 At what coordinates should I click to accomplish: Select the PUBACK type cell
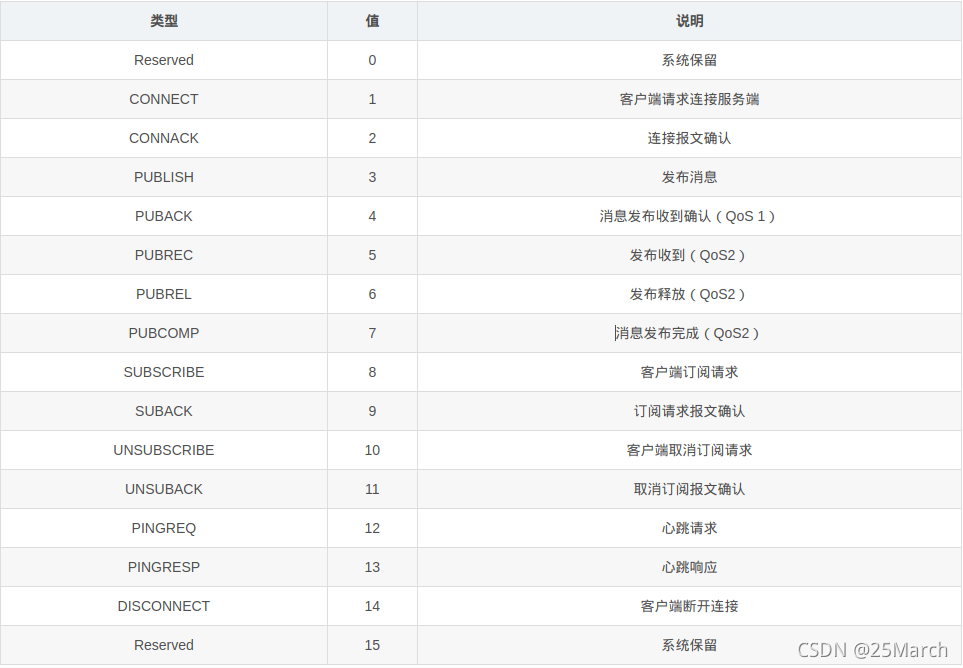(164, 216)
